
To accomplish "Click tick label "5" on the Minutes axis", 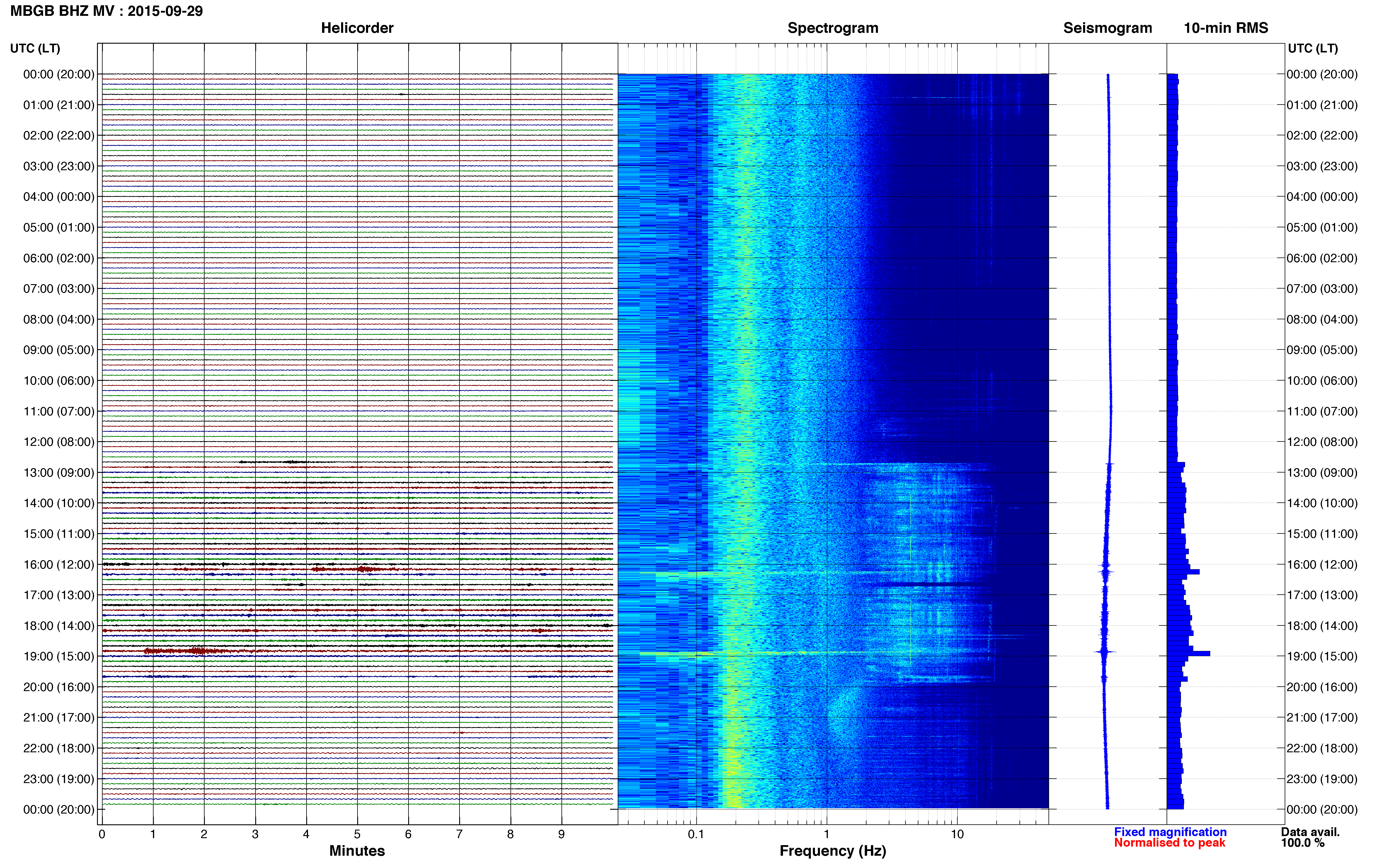I will click(x=357, y=834).
